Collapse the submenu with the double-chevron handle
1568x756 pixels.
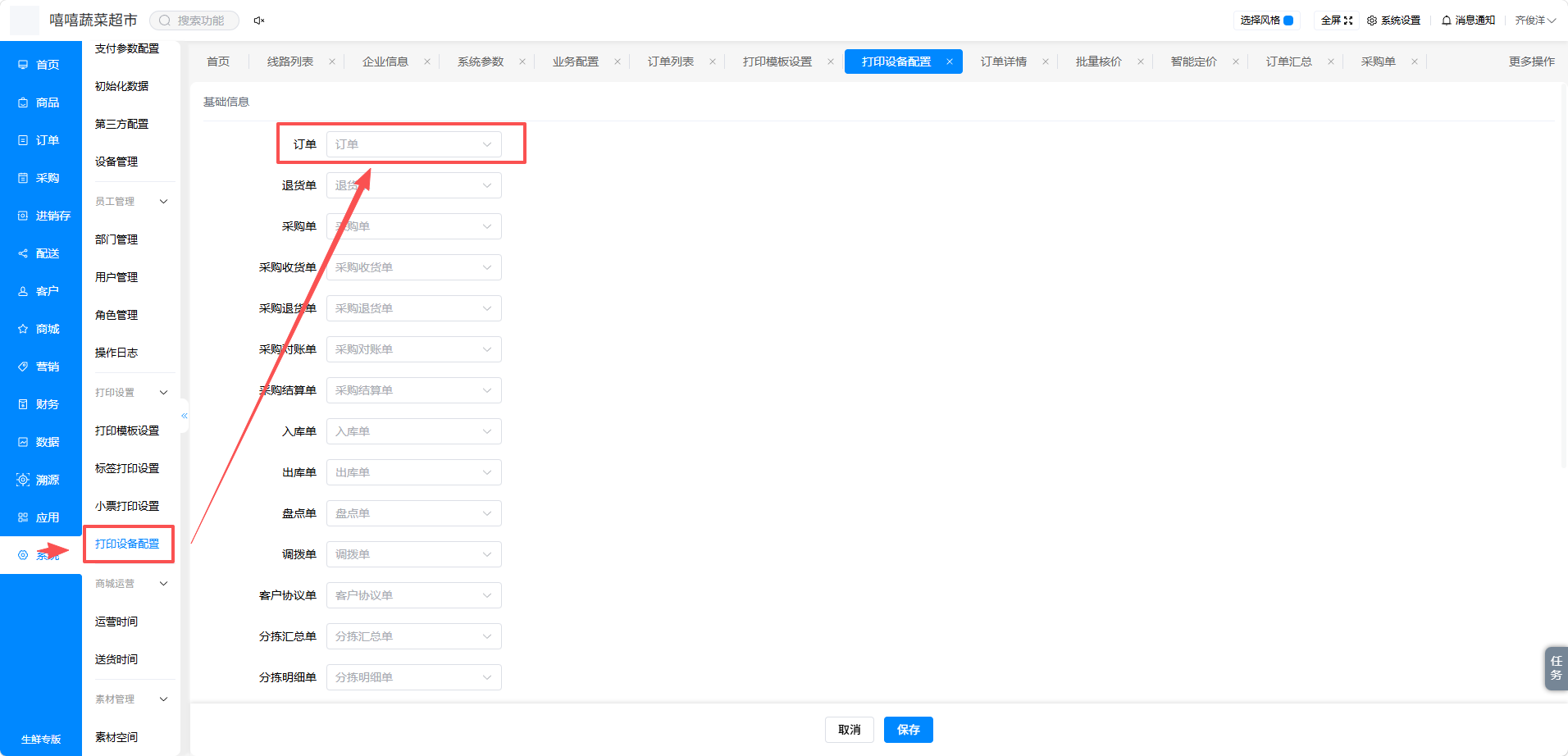(185, 416)
